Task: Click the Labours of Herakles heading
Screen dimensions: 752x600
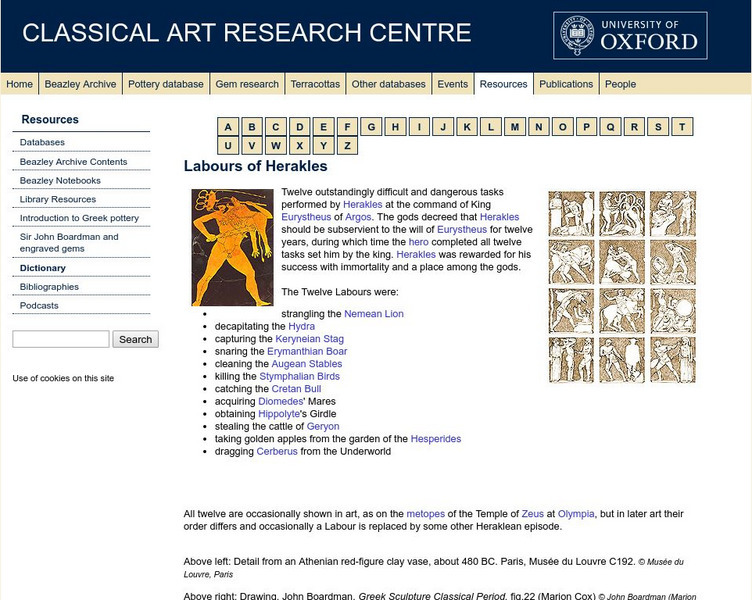Action: tap(255, 166)
